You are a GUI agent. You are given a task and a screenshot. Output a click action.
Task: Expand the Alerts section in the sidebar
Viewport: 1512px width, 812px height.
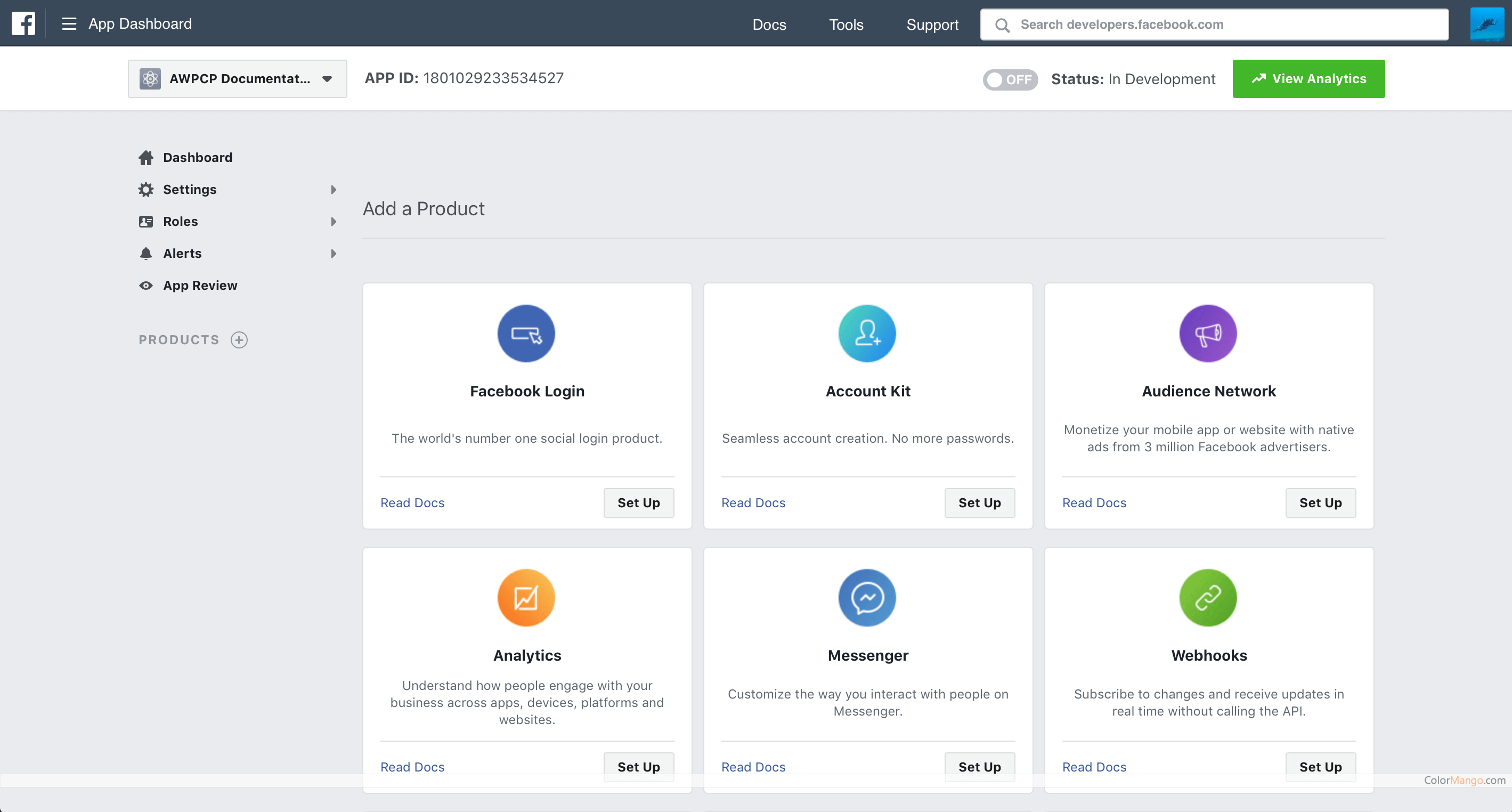[x=334, y=253]
